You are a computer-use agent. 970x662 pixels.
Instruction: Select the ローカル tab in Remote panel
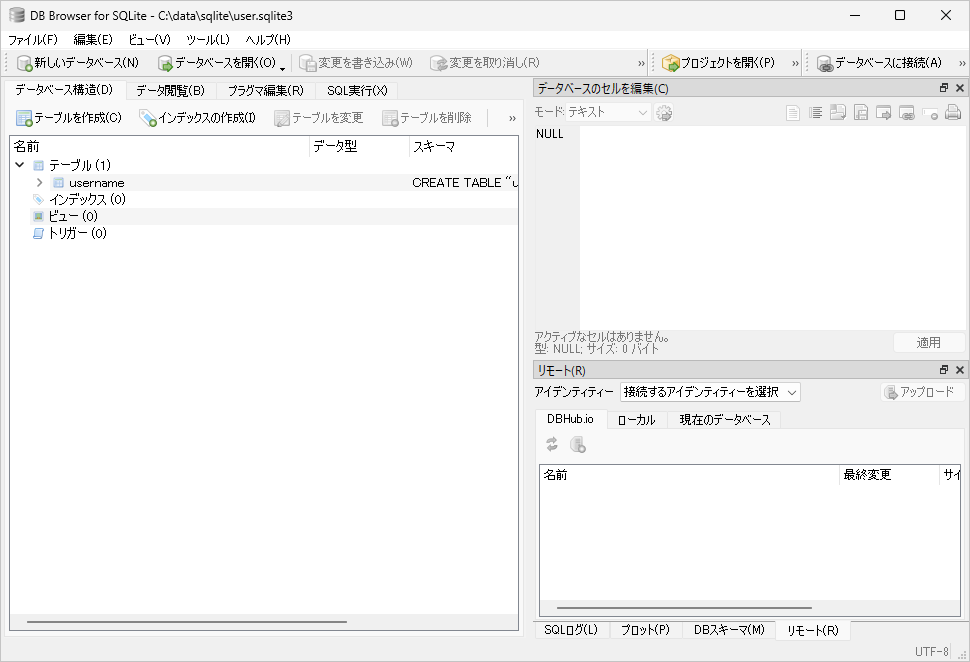[x=636, y=420]
